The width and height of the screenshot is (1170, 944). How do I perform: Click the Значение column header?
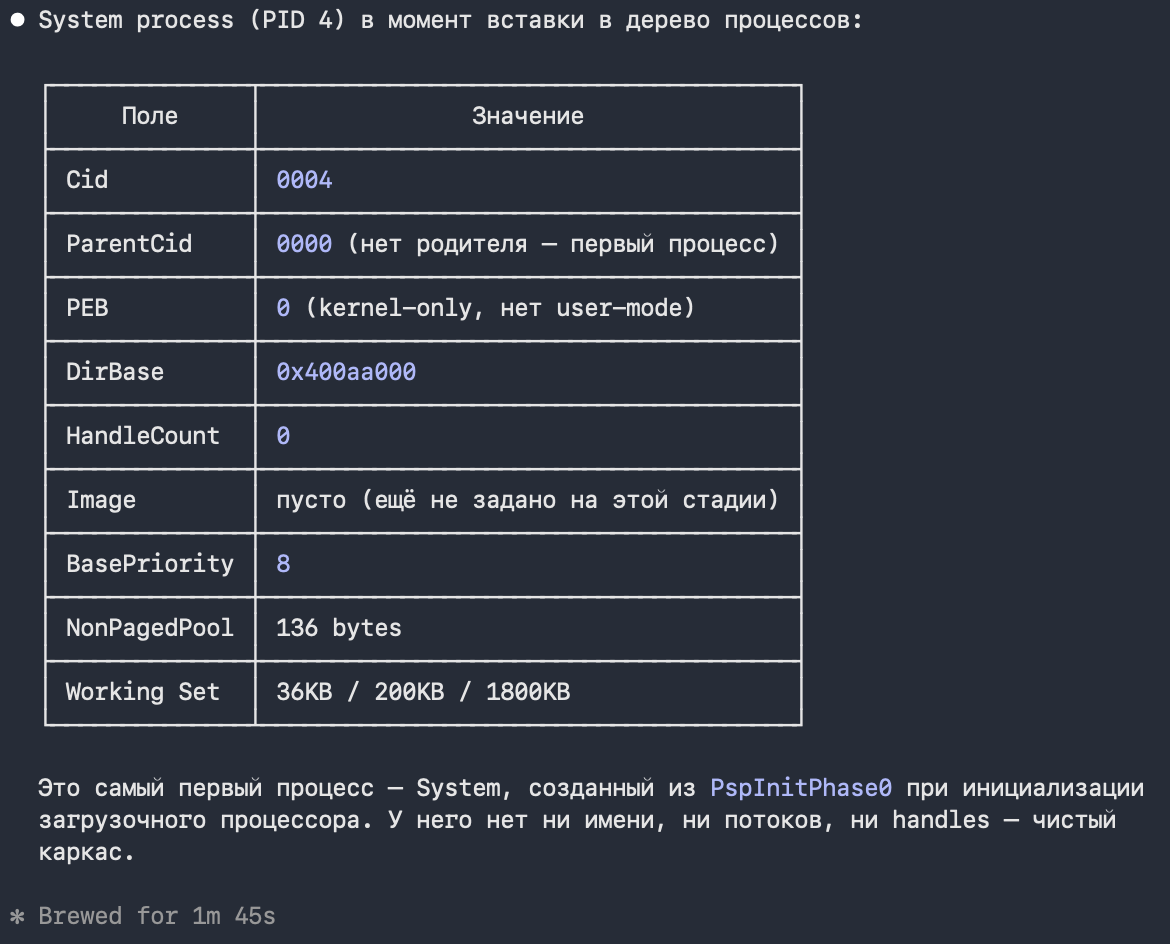[528, 116]
